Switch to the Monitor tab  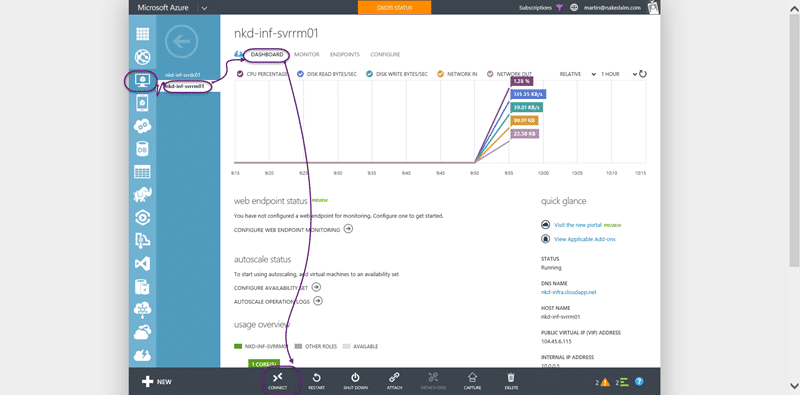click(x=307, y=55)
